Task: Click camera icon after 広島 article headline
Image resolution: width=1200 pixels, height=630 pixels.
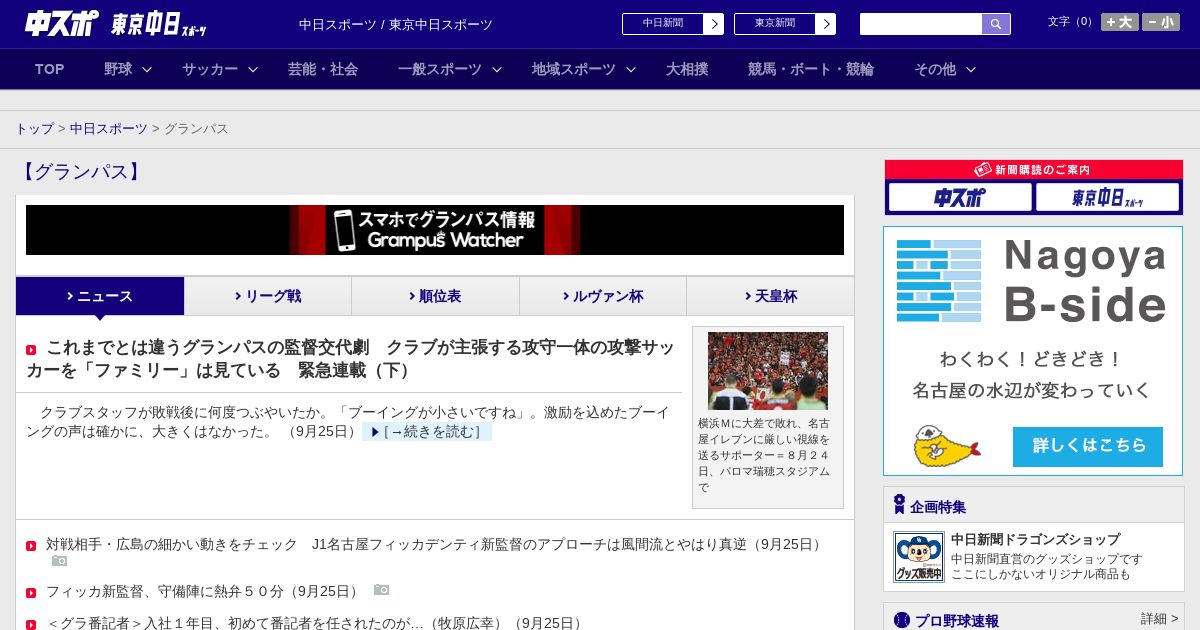Action: click(60, 561)
